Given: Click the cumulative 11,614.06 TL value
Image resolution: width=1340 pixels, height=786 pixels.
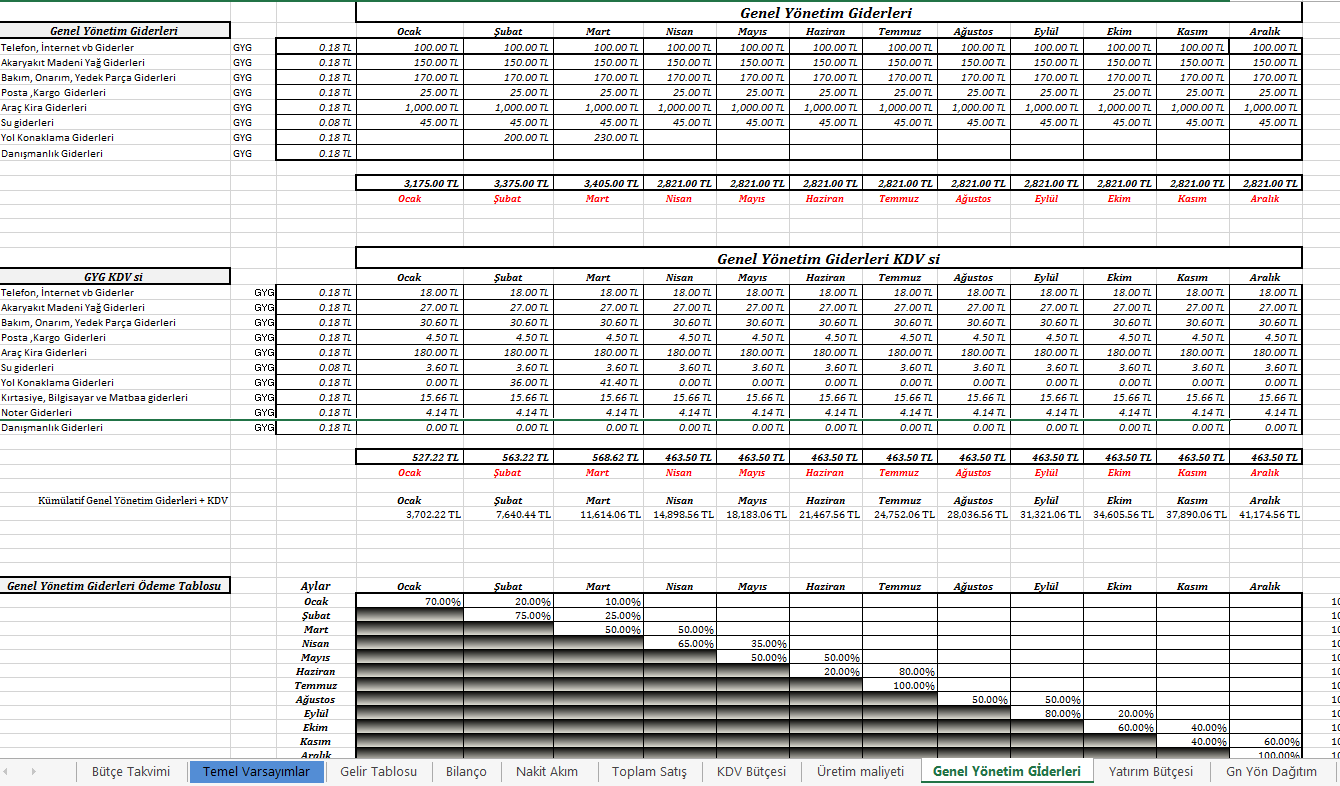Looking at the screenshot, I should tap(598, 514).
